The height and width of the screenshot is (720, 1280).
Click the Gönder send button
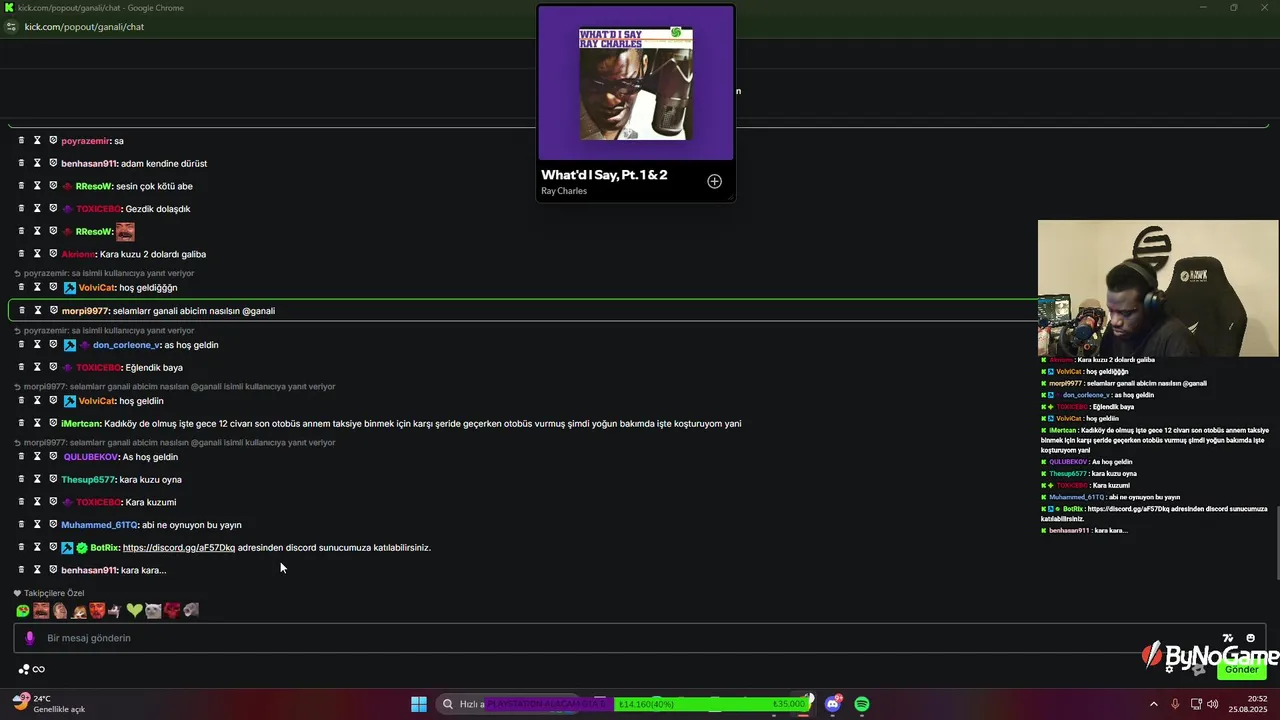[x=1241, y=669]
